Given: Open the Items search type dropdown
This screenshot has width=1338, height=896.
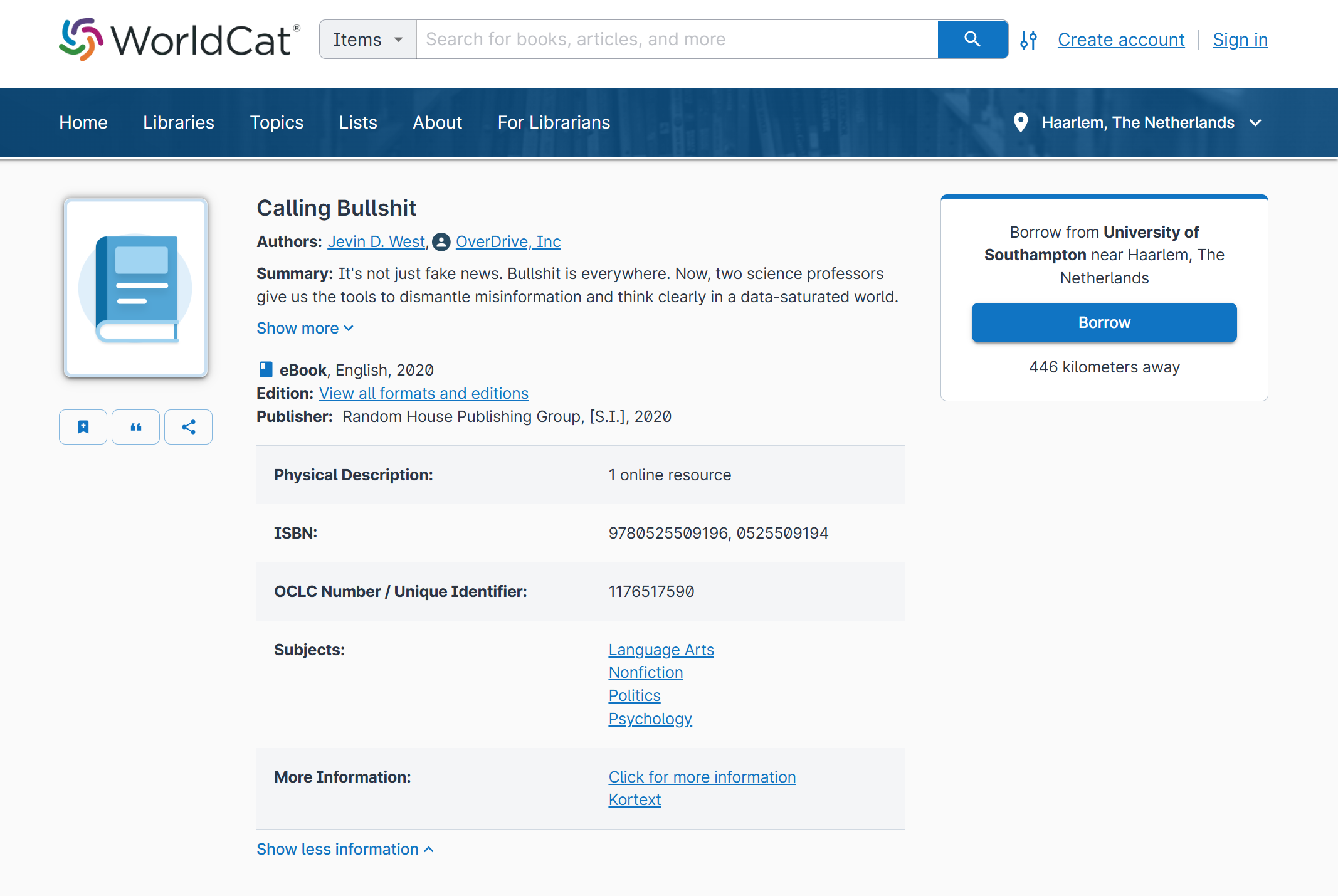Looking at the screenshot, I should [x=368, y=40].
